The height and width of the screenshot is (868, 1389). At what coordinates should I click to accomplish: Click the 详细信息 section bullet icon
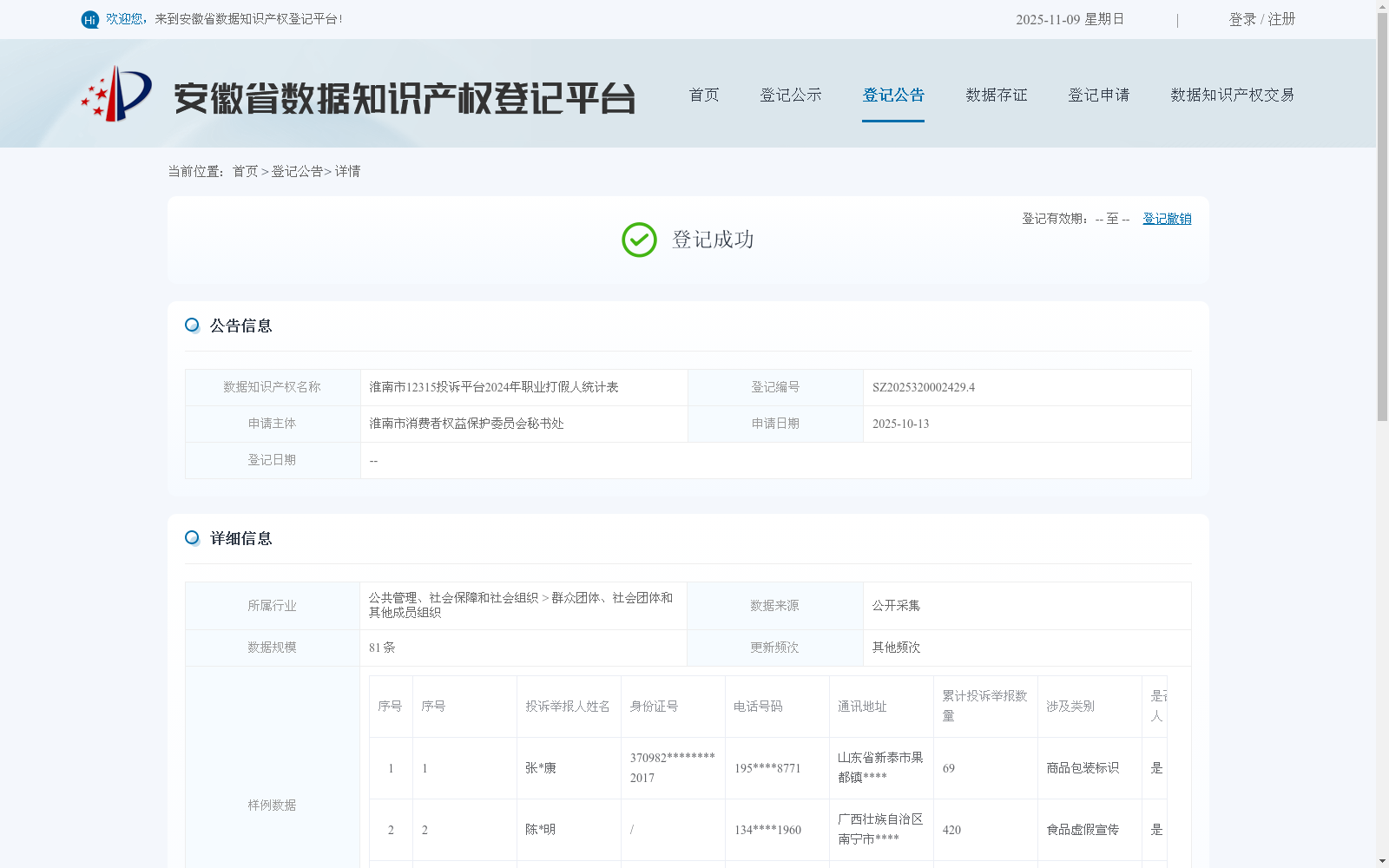[192, 538]
